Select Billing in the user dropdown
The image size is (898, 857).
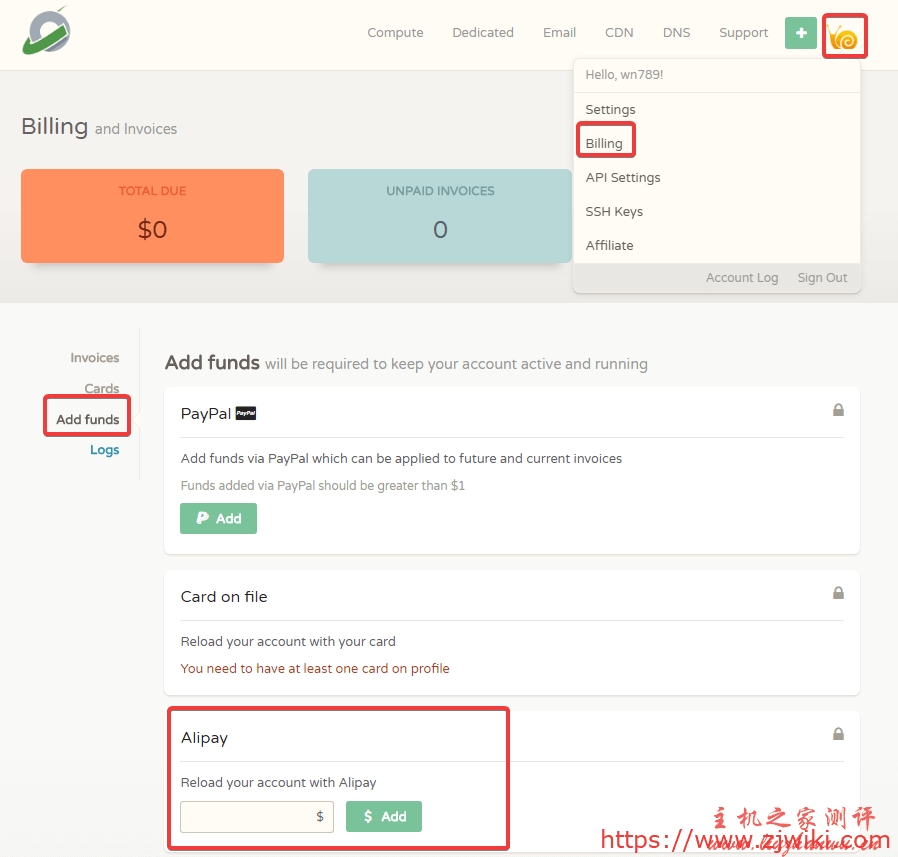pos(604,144)
